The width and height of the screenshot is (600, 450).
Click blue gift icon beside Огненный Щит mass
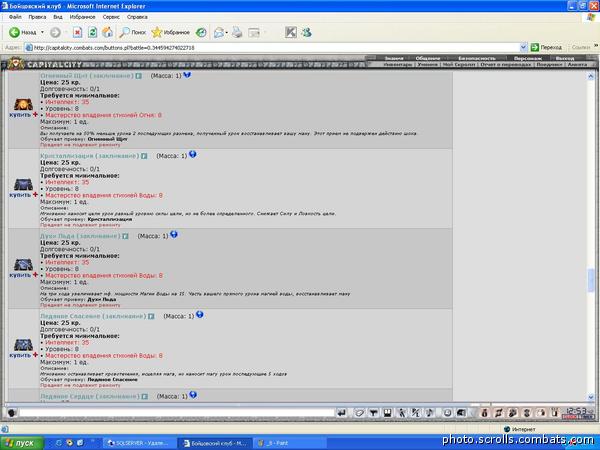(x=187, y=75)
